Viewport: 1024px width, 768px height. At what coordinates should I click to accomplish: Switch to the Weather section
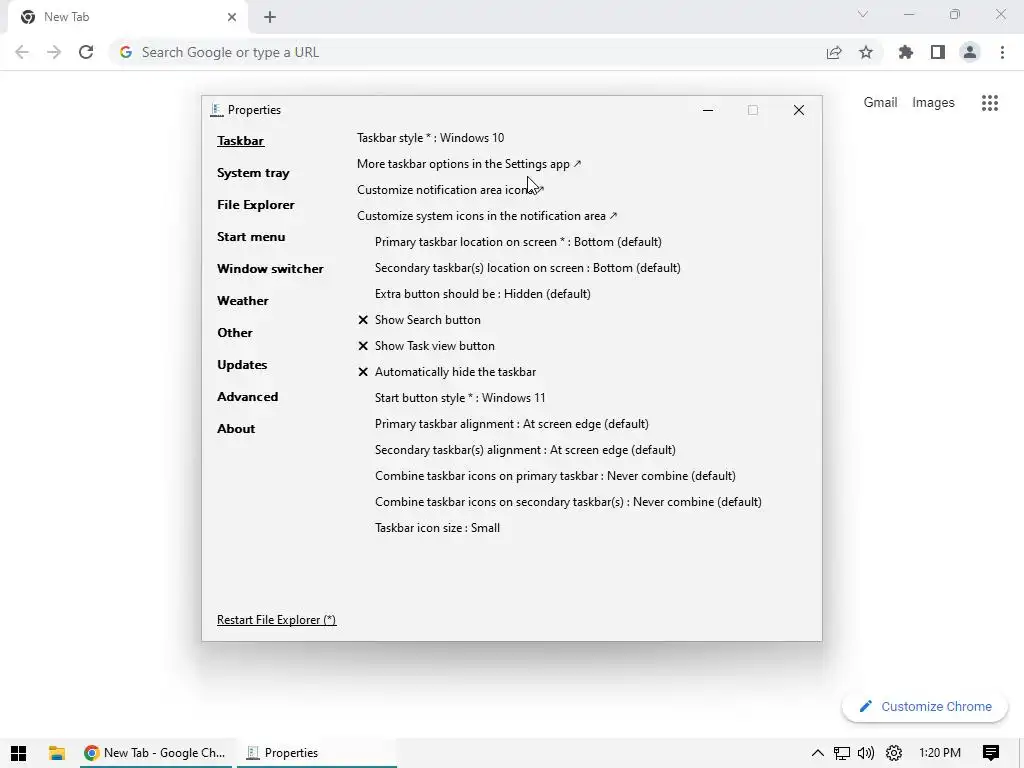[242, 301]
